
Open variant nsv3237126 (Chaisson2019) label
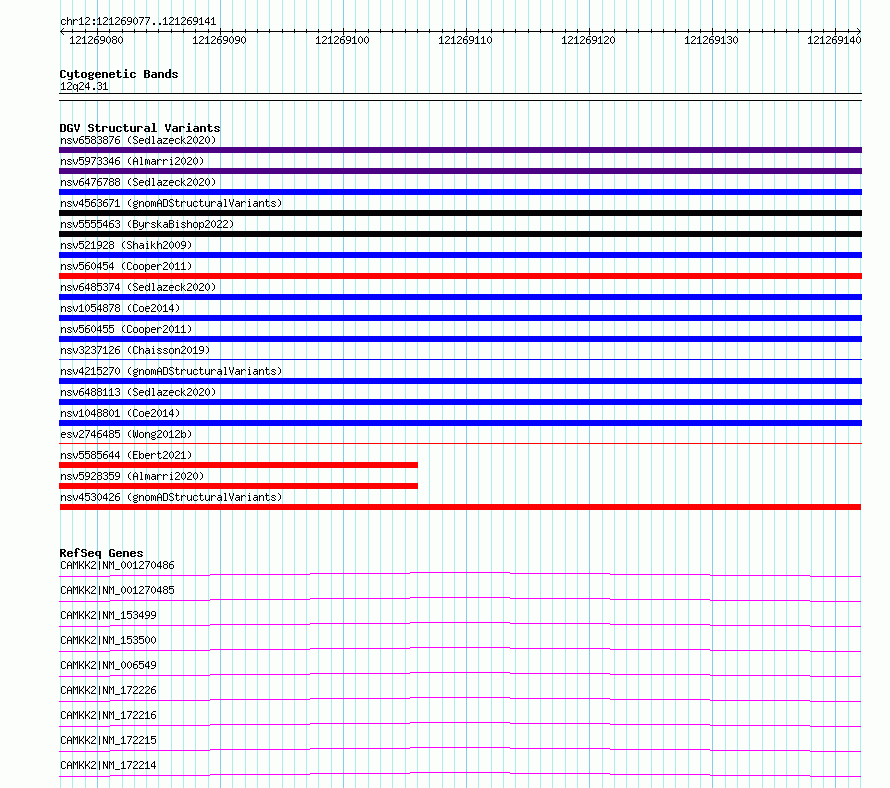coord(135,350)
